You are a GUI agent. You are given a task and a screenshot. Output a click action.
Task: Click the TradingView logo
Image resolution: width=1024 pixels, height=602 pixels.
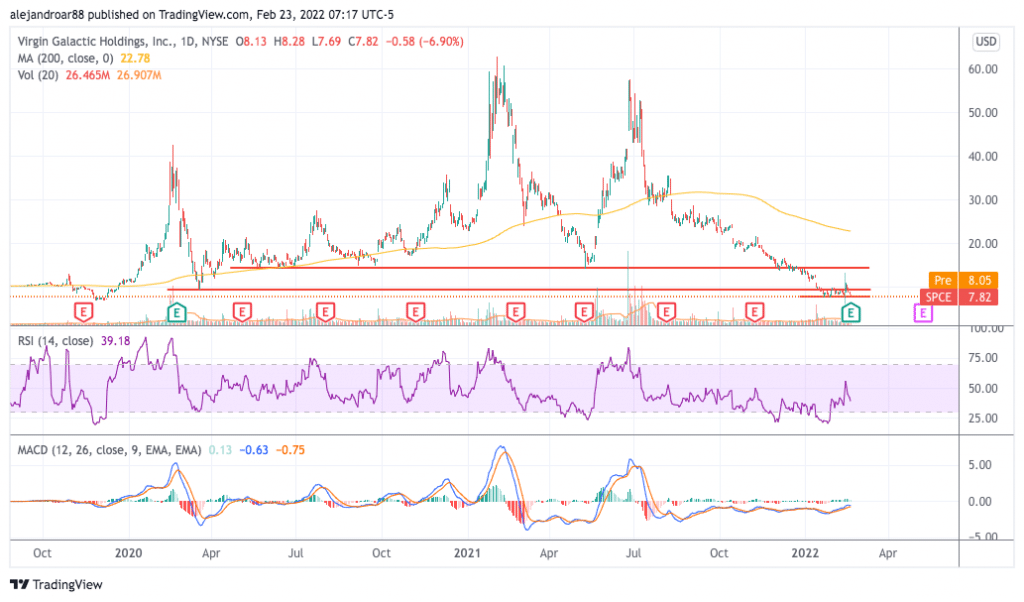click(57, 584)
